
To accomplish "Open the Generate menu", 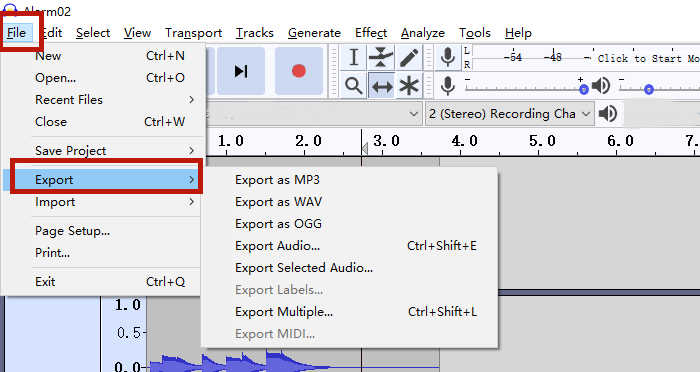I will (x=314, y=33).
